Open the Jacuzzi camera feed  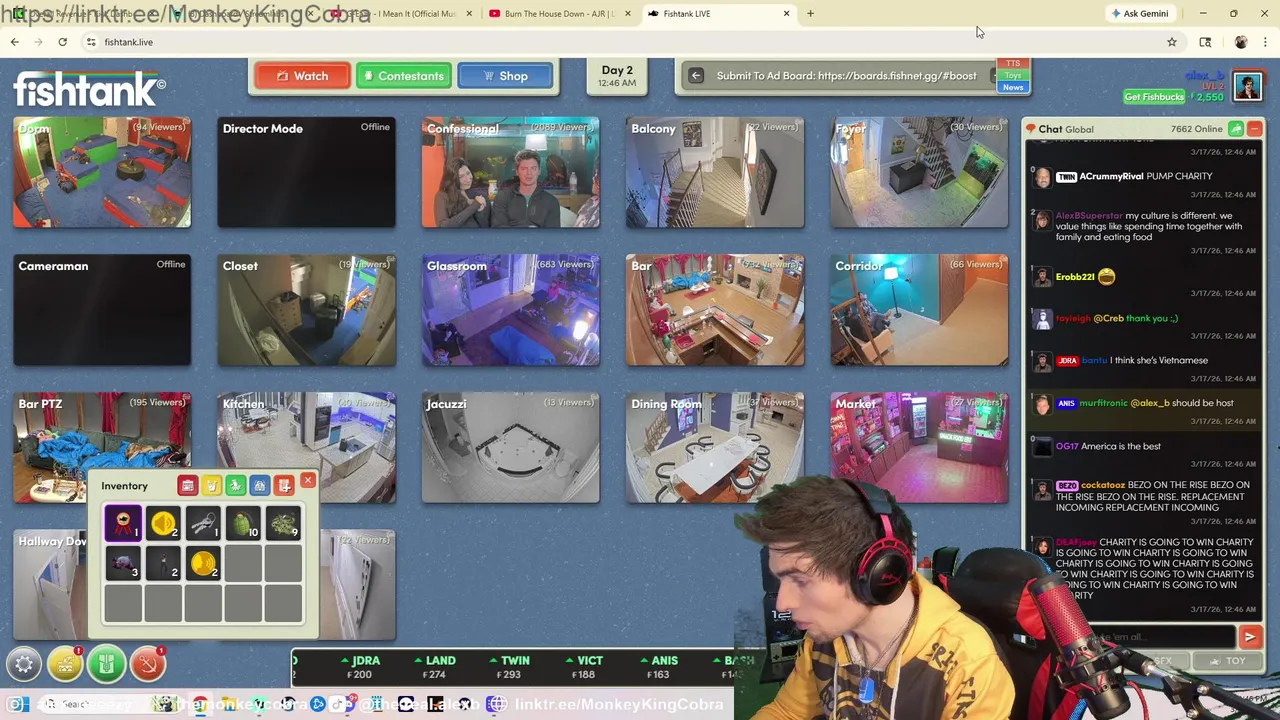click(510, 448)
